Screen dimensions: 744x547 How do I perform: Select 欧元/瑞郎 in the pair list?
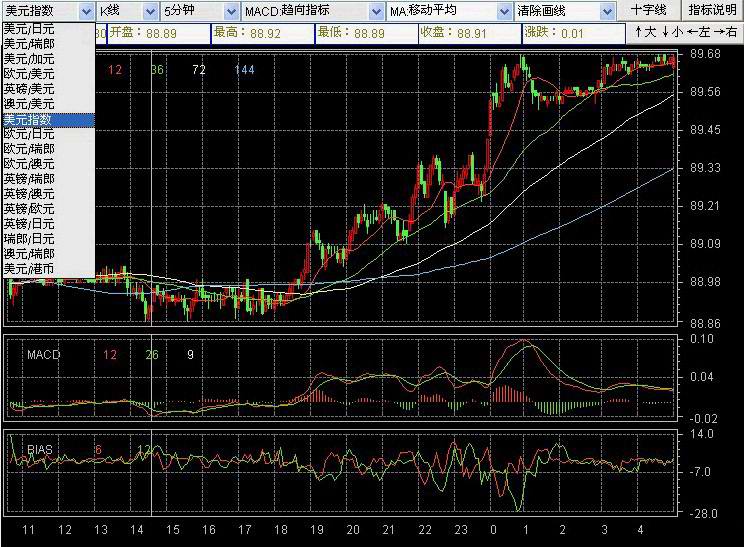[48, 149]
